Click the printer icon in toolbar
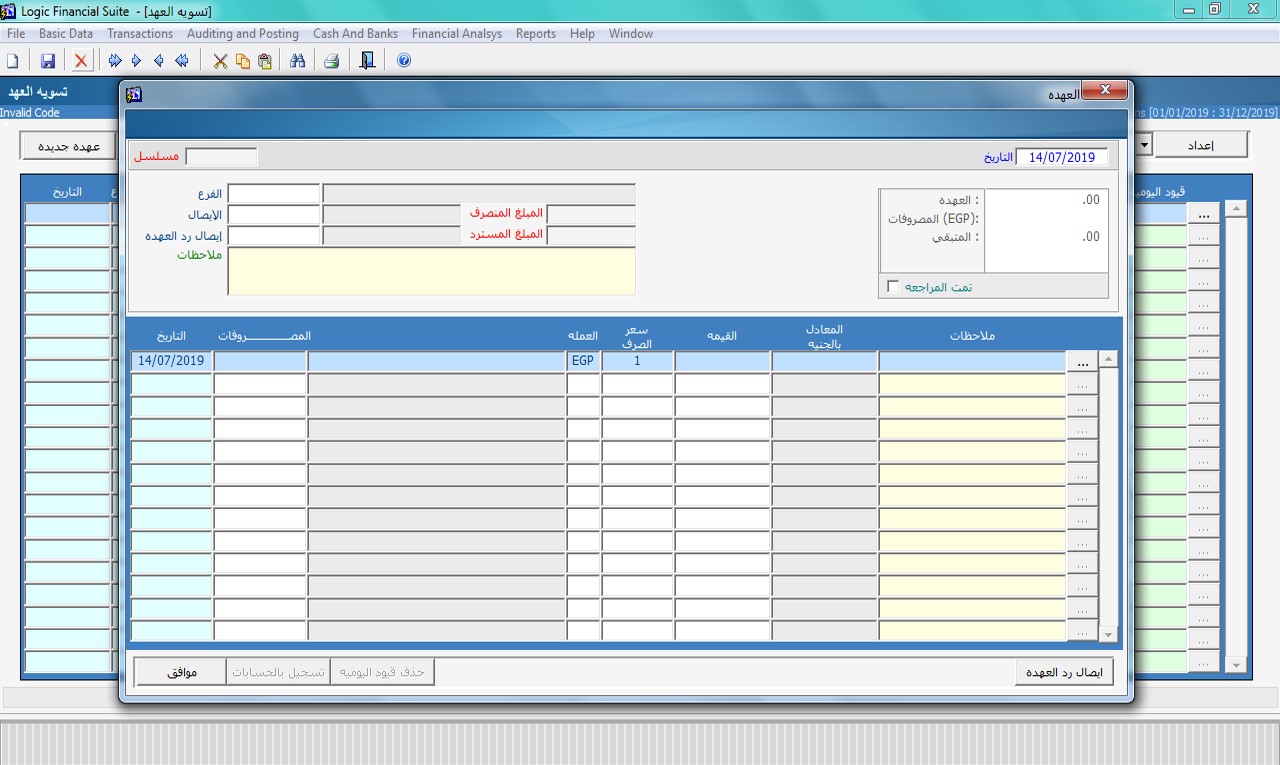Viewport: 1280px width, 765px height. [331, 61]
